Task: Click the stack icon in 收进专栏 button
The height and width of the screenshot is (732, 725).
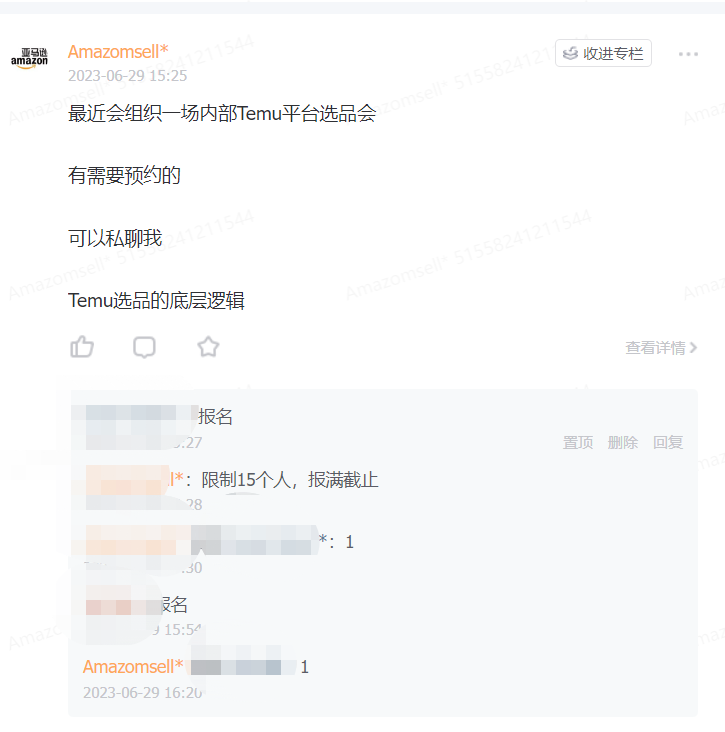Action: point(570,54)
